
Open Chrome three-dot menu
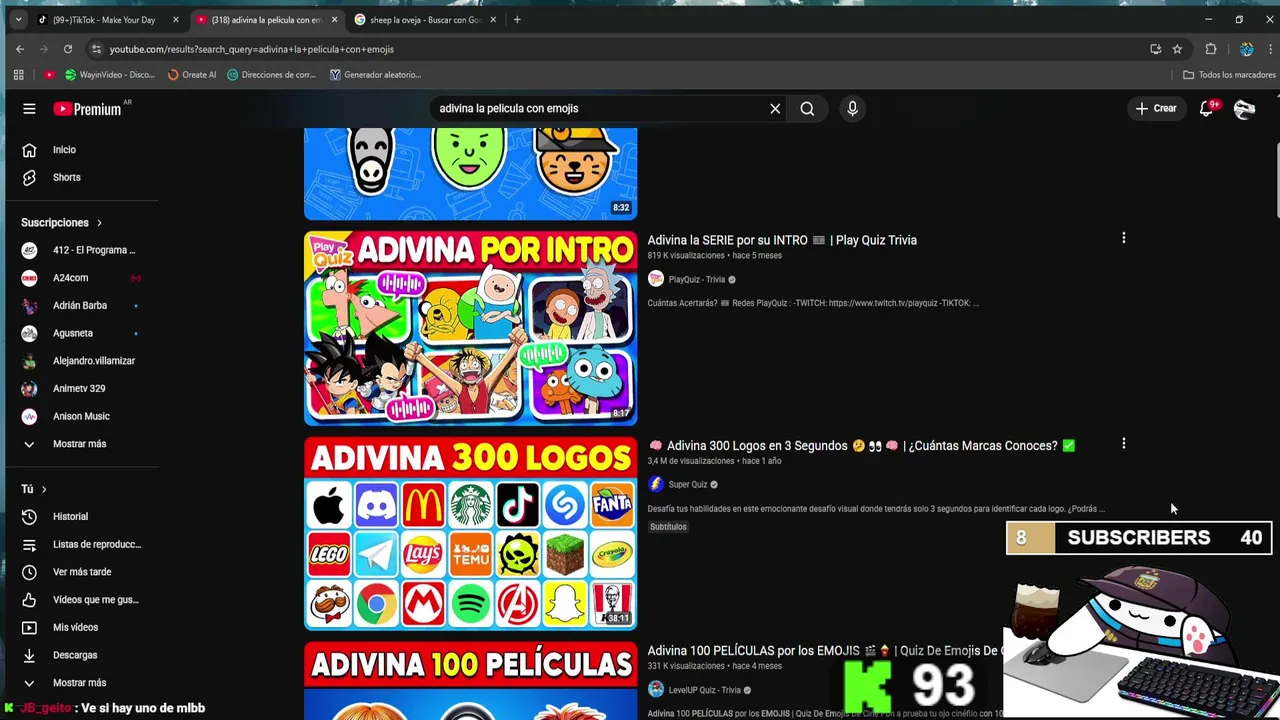click(x=1269, y=49)
